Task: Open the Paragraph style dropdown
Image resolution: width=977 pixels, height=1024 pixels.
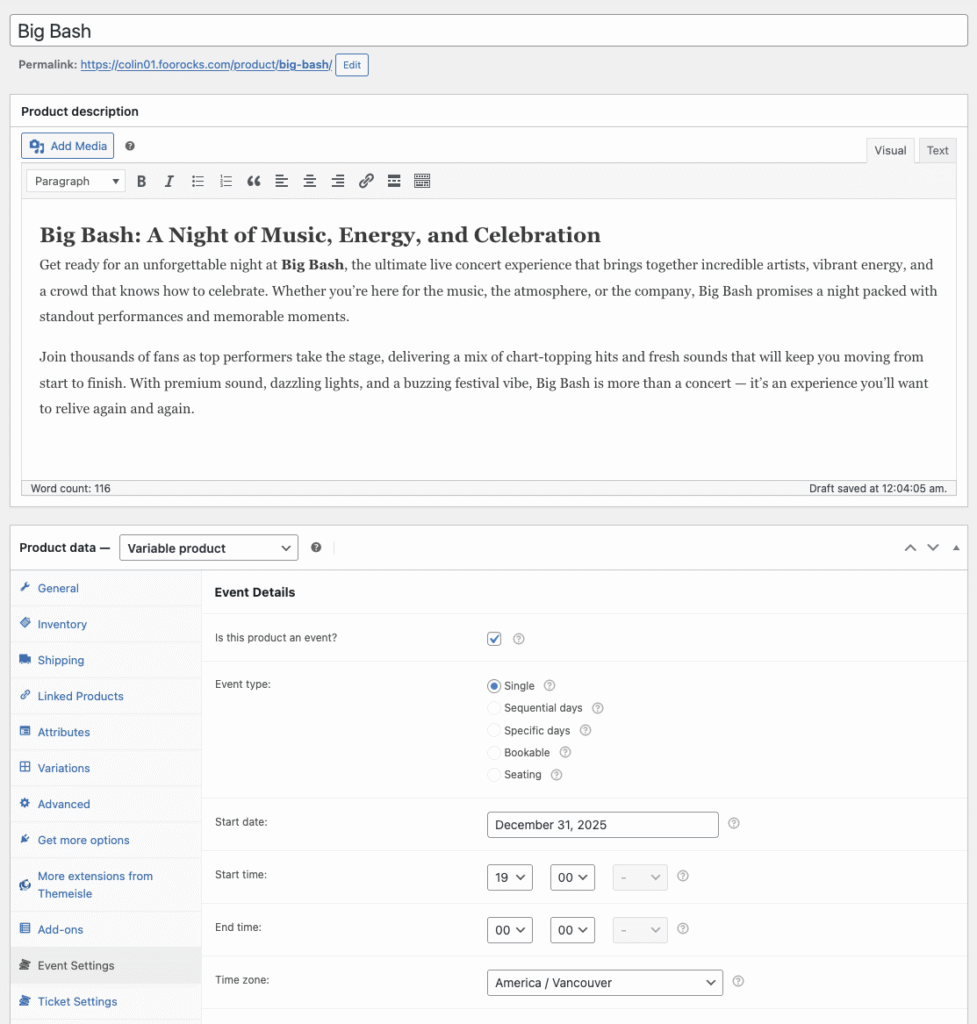Action: coord(75,181)
